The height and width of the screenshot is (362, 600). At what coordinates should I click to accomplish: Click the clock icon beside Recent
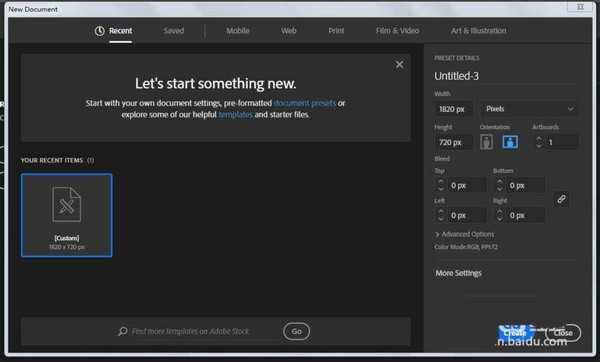click(99, 31)
